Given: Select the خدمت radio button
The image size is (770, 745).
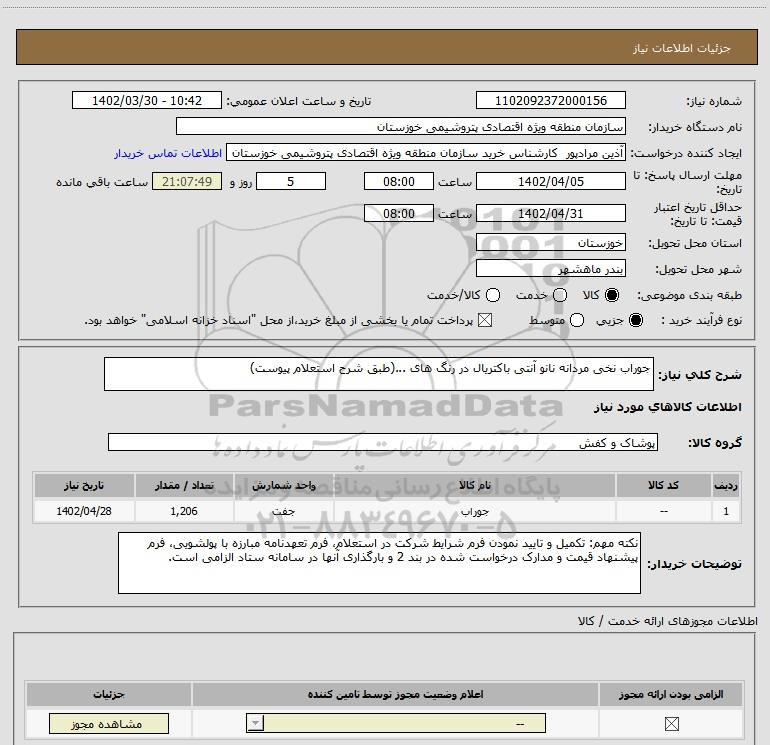Looking at the screenshot, I should 560,295.
